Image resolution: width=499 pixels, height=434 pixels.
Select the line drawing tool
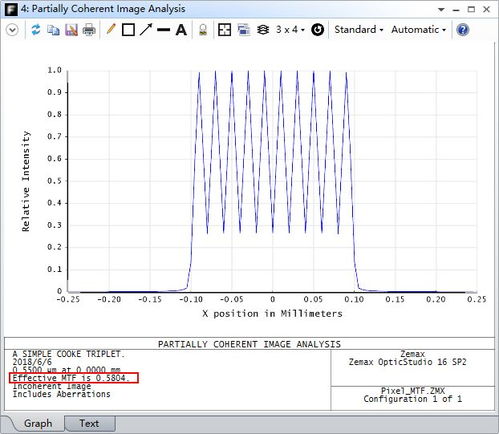click(163, 30)
